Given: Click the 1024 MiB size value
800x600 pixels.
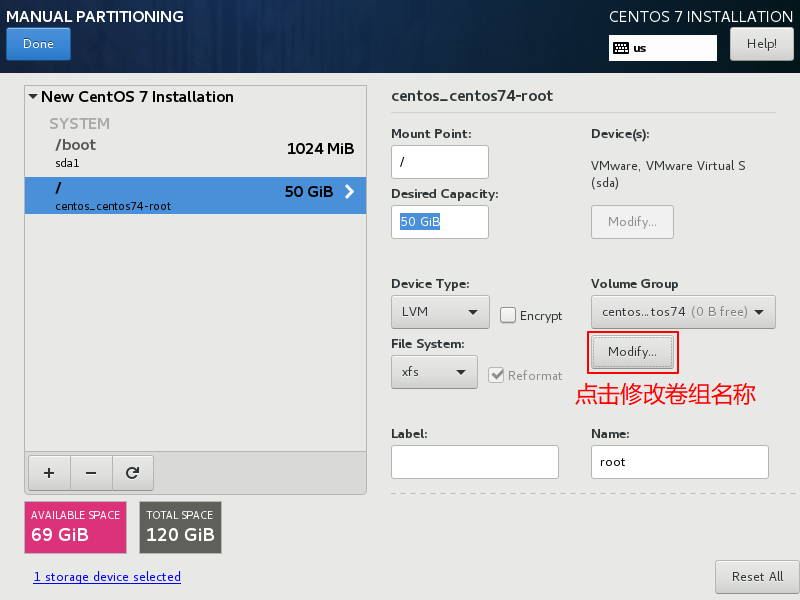Looking at the screenshot, I should (x=320, y=148).
